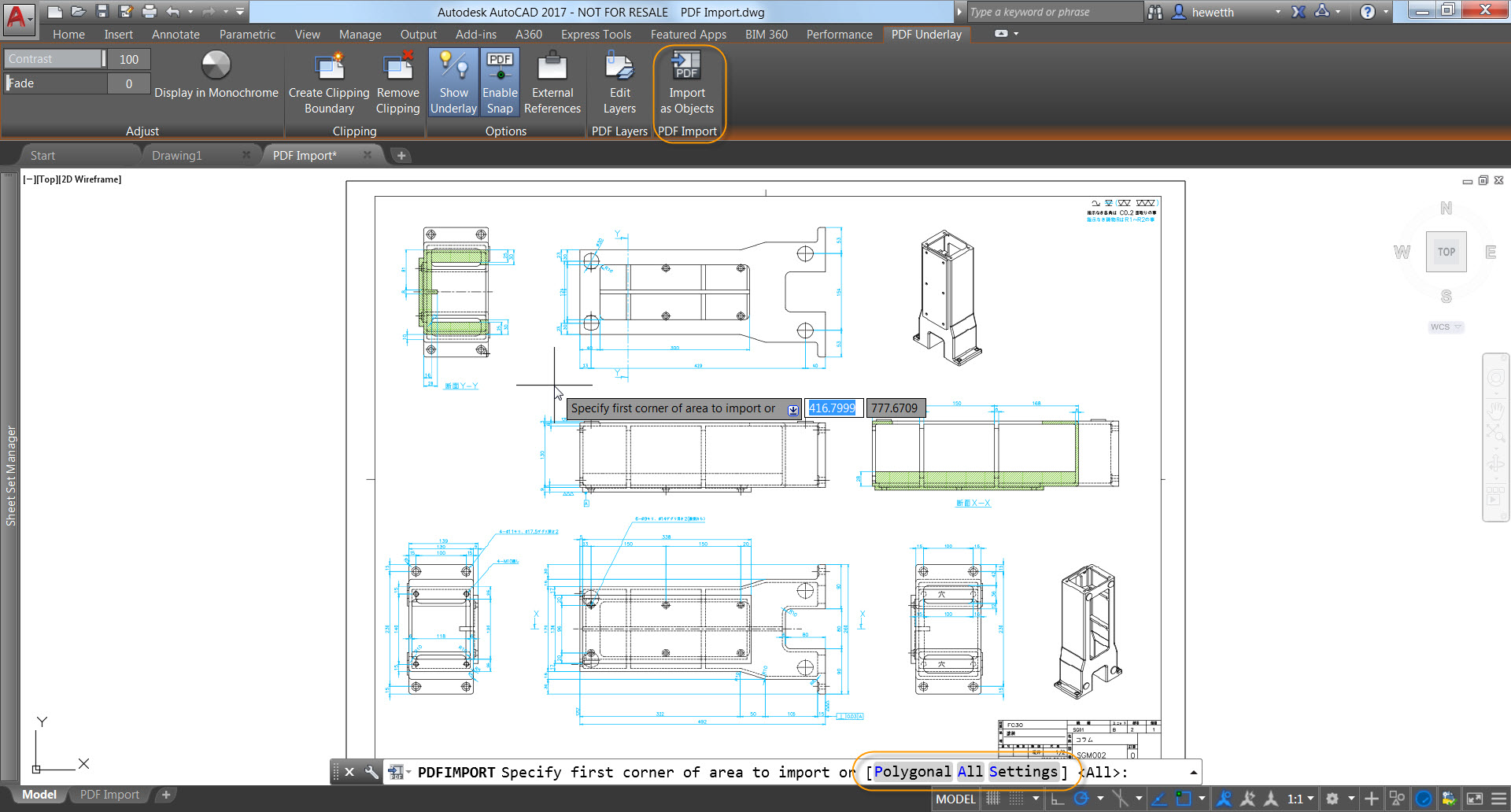
Task: Open the Insert ribbon tab
Action: pos(118,35)
